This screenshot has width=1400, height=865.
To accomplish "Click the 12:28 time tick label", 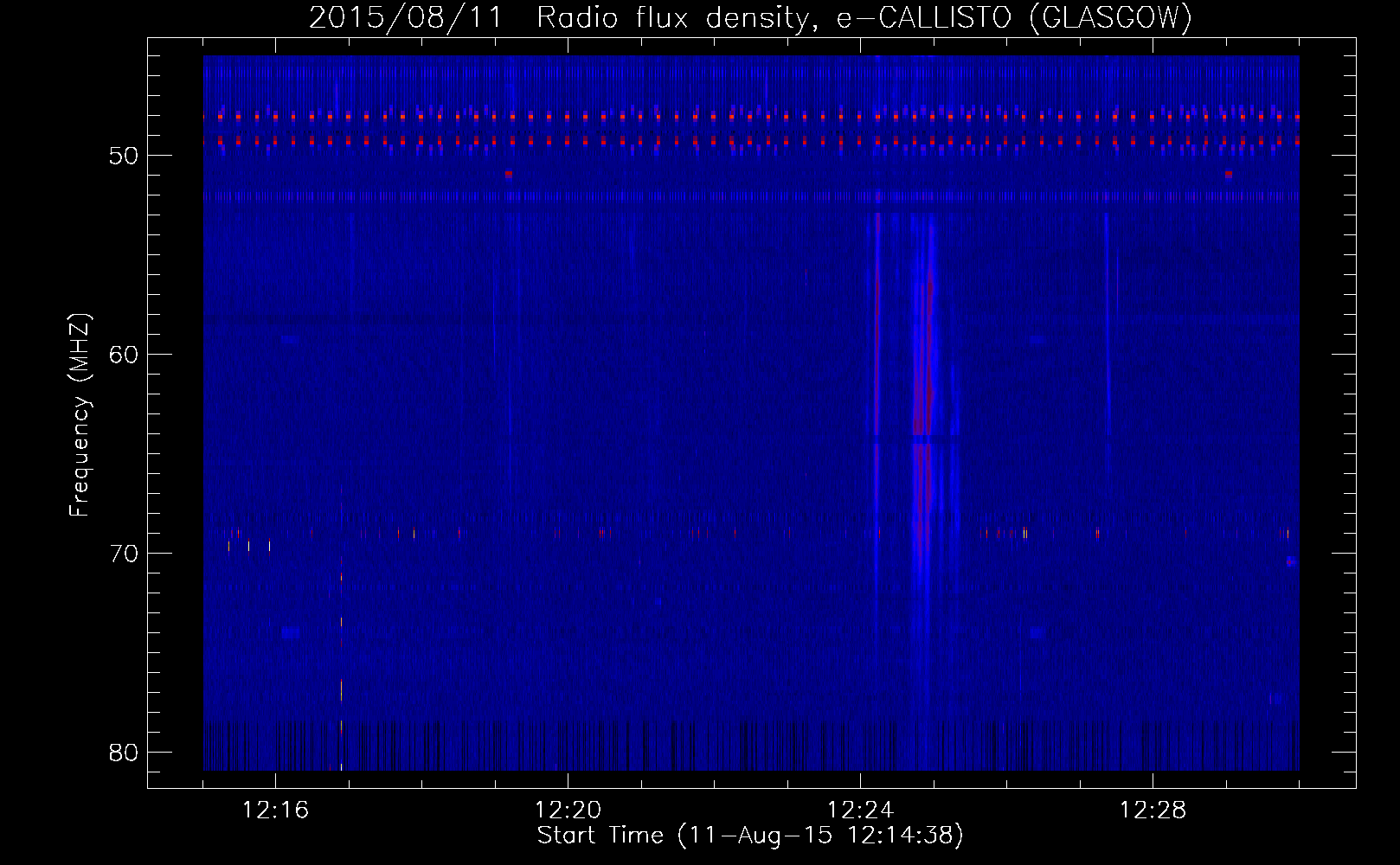I will [x=1153, y=811].
